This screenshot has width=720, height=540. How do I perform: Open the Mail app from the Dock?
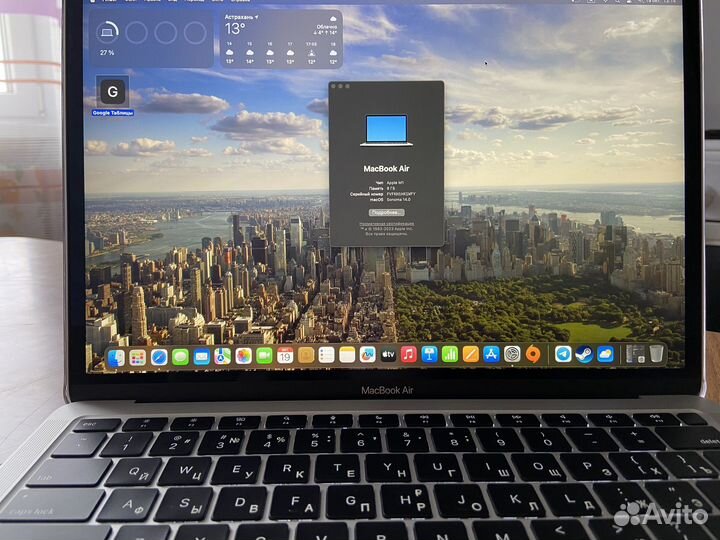(x=201, y=357)
